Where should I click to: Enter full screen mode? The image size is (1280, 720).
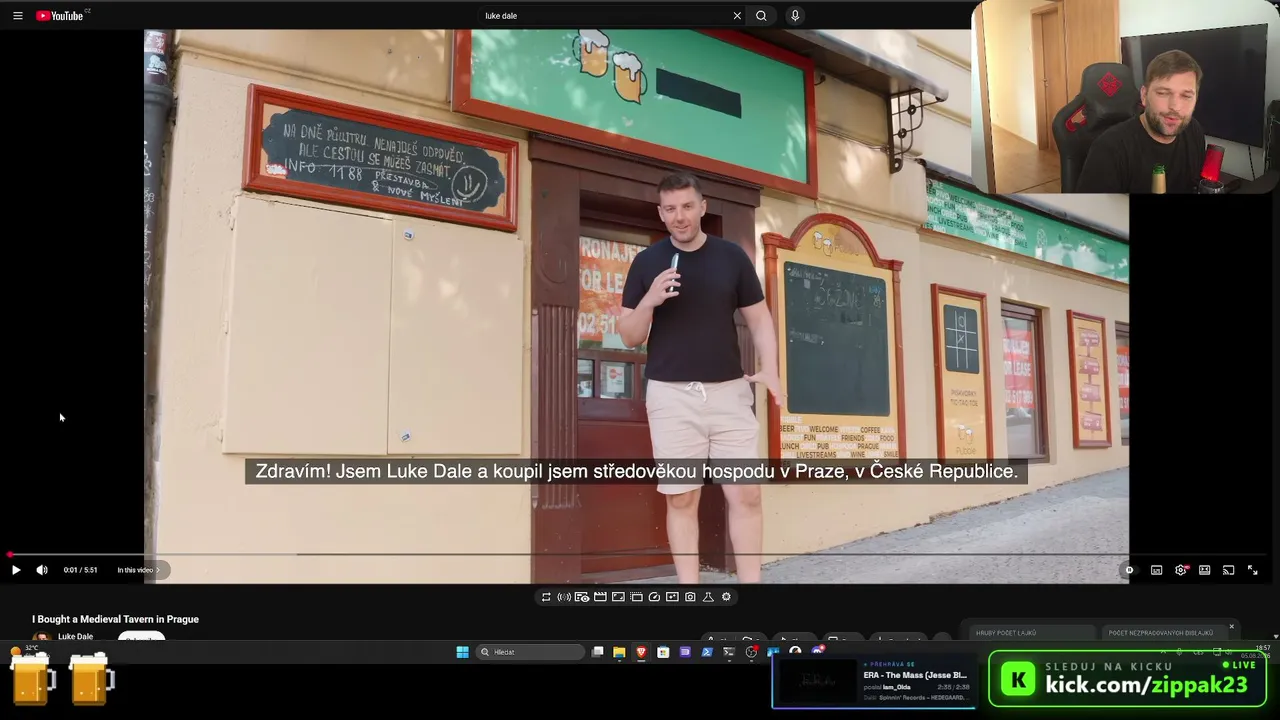[1252, 570]
